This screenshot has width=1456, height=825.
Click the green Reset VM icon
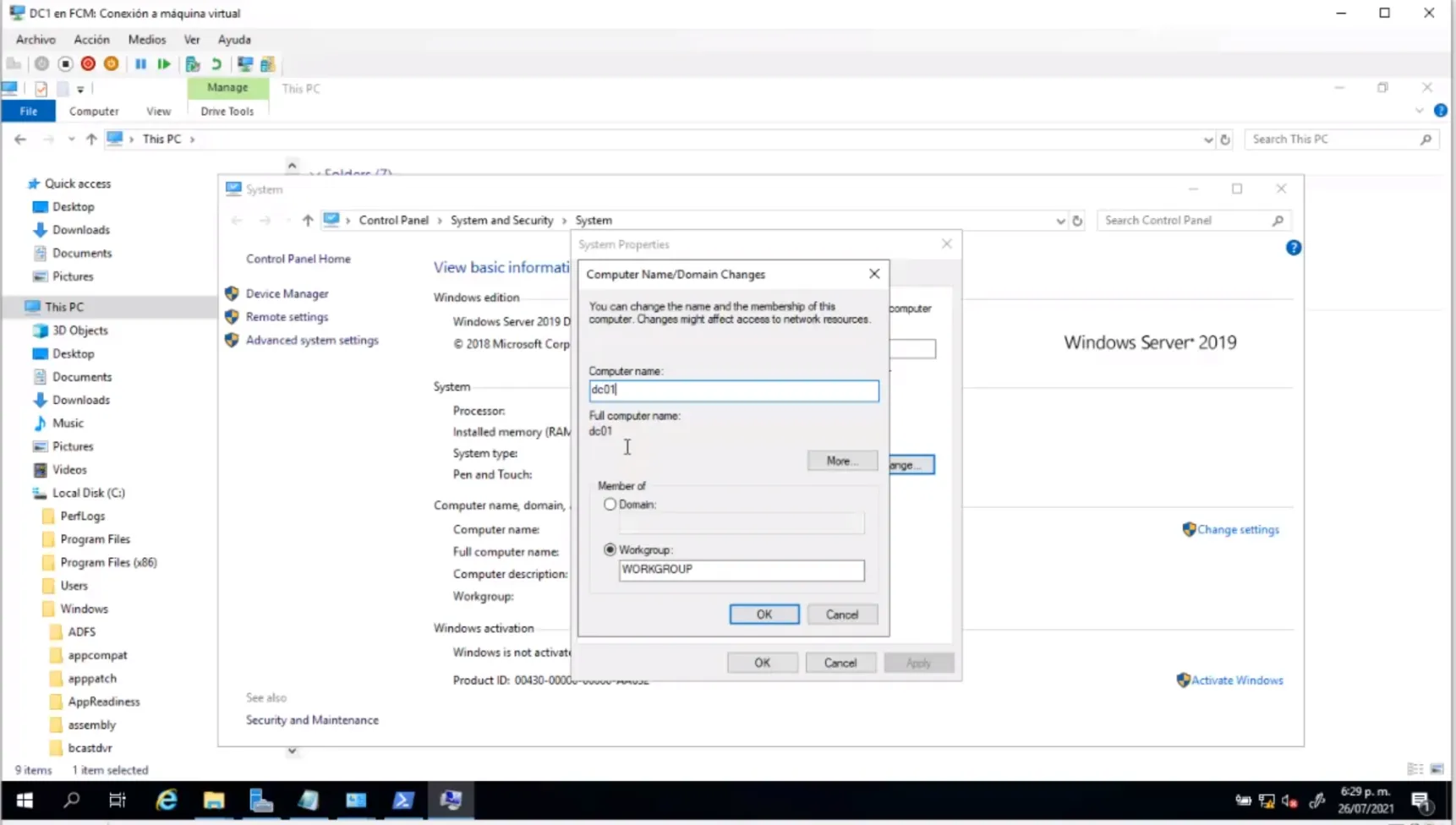pyautogui.click(x=164, y=64)
